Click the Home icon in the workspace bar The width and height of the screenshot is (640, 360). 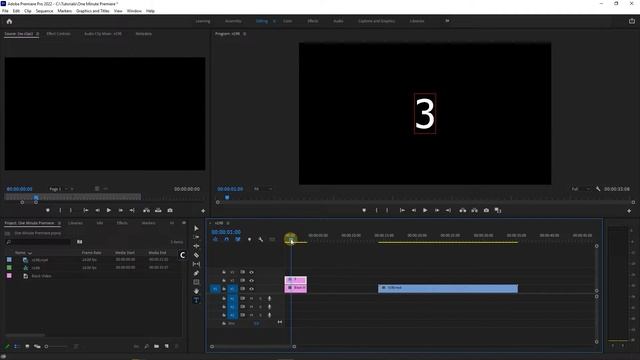[x=9, y=21]
